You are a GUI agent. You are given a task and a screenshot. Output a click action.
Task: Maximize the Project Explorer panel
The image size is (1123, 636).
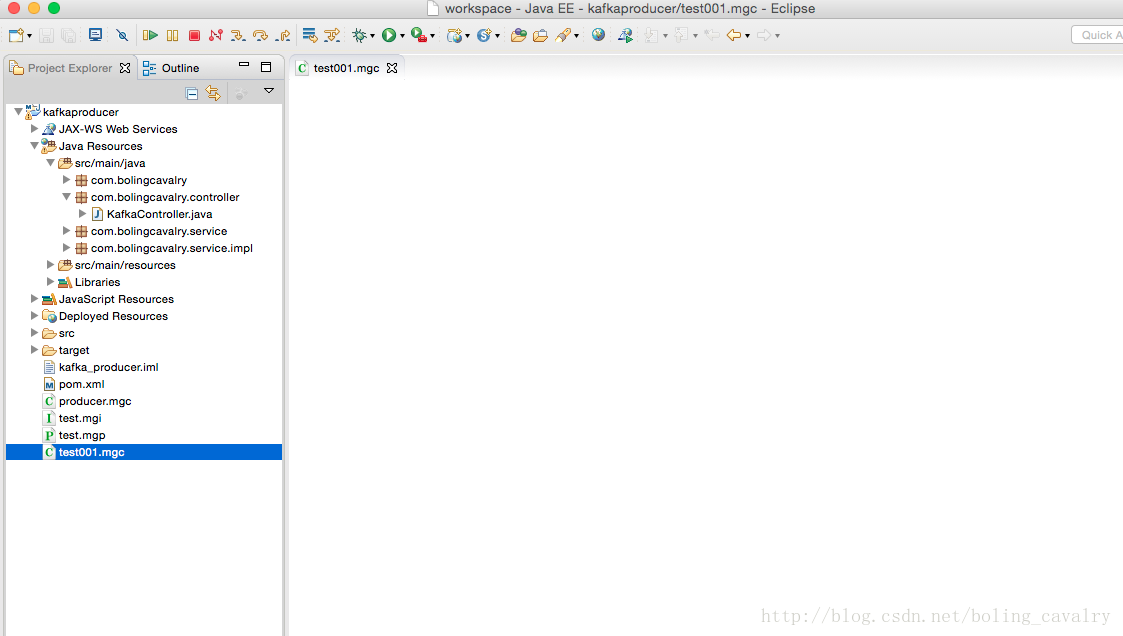point(266,67)
